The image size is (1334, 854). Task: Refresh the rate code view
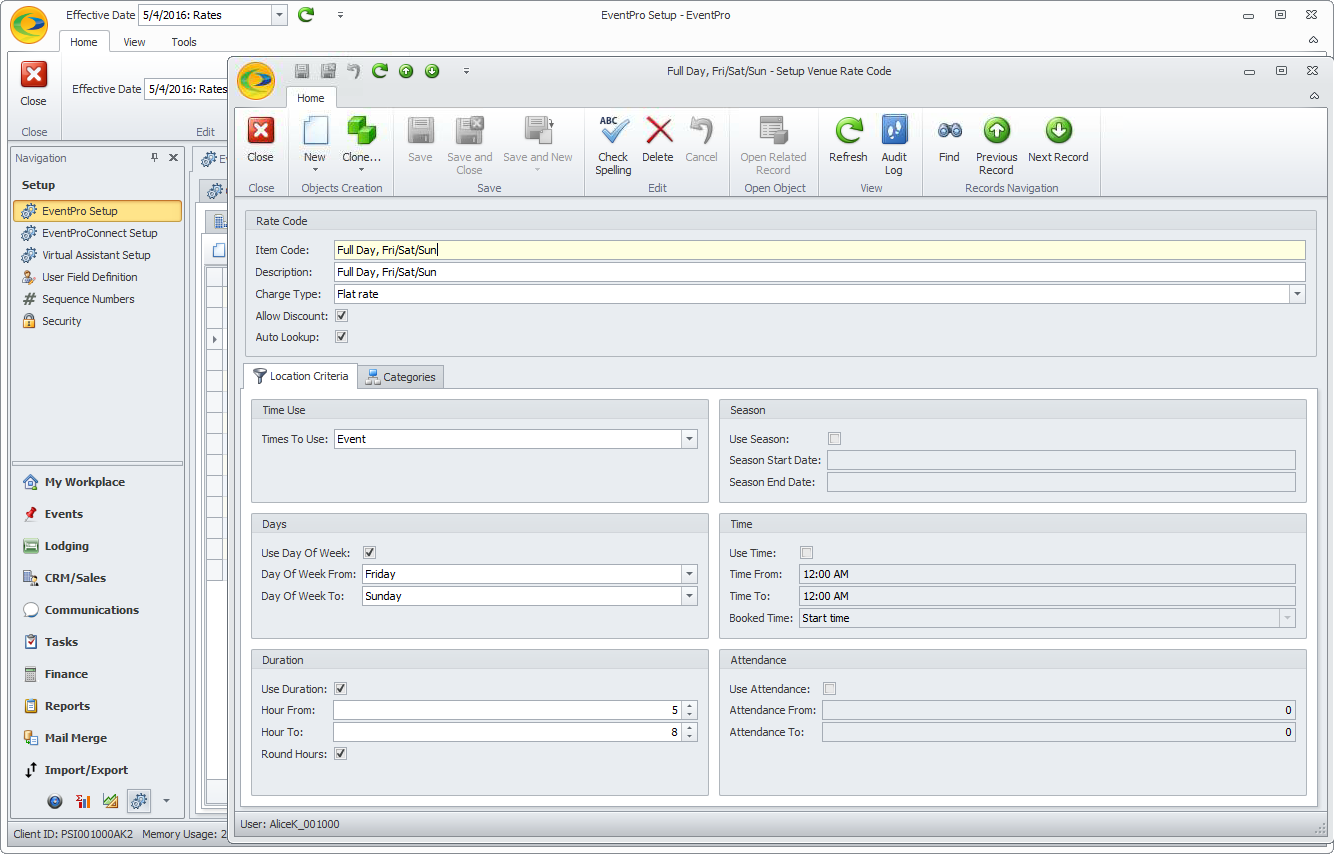coord(848,138)
